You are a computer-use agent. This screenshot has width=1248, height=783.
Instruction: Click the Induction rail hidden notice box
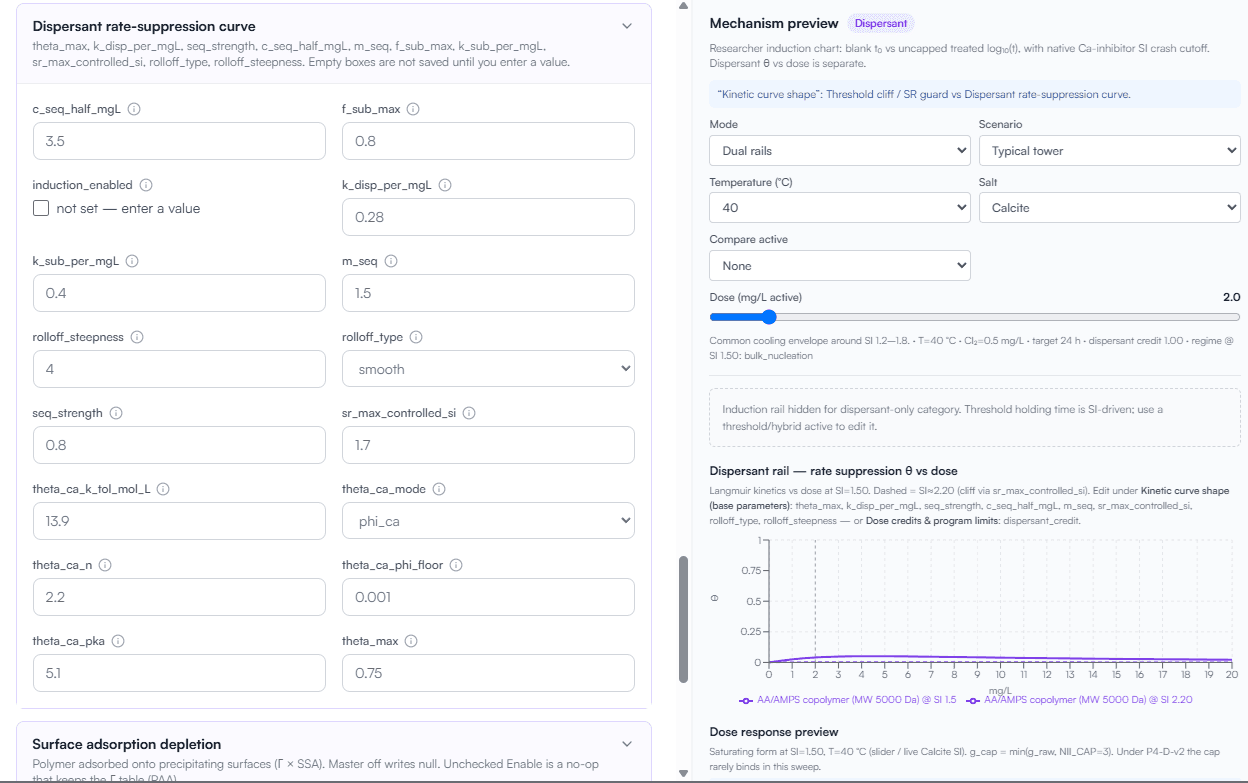tap(975, 417)
